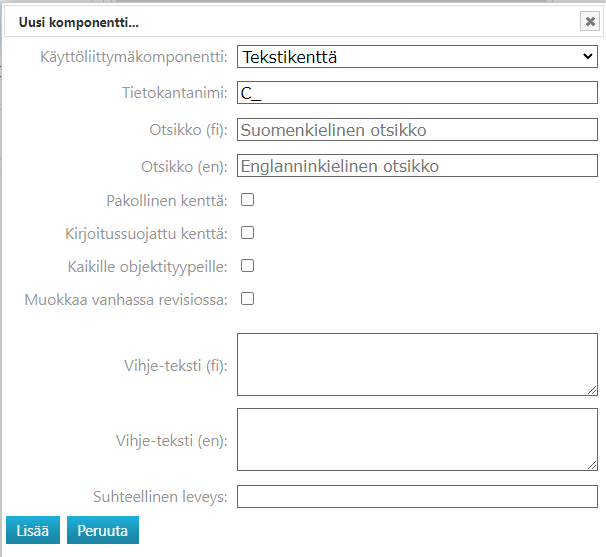Close the Uusi komponentti dialog

590,21
